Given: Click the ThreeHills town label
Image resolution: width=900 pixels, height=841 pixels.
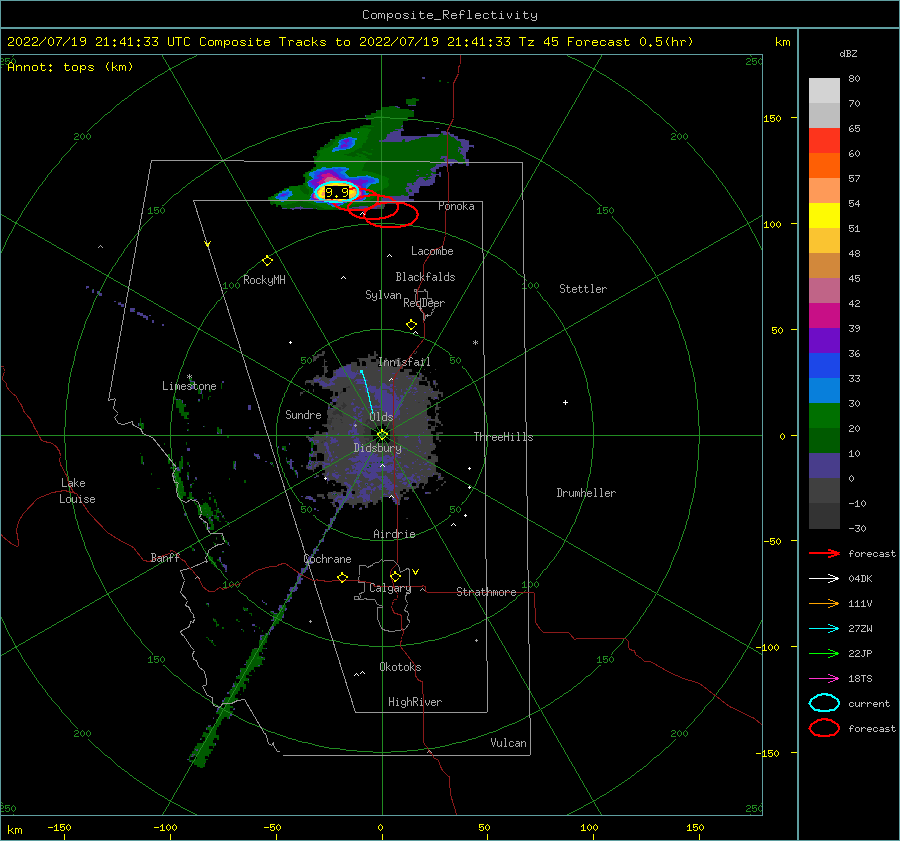Looking at the screenshot, I should pos(503,437).
